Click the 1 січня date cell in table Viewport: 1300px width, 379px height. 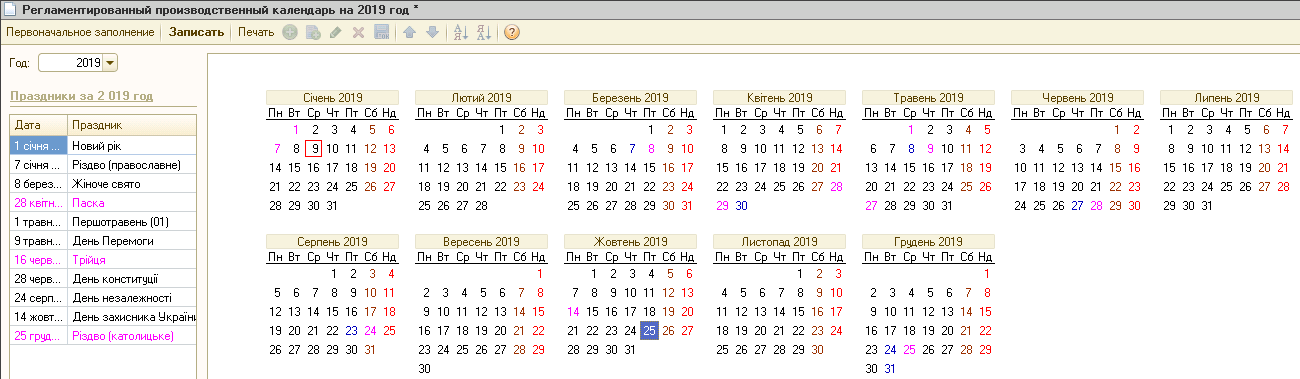click(38, 146)
